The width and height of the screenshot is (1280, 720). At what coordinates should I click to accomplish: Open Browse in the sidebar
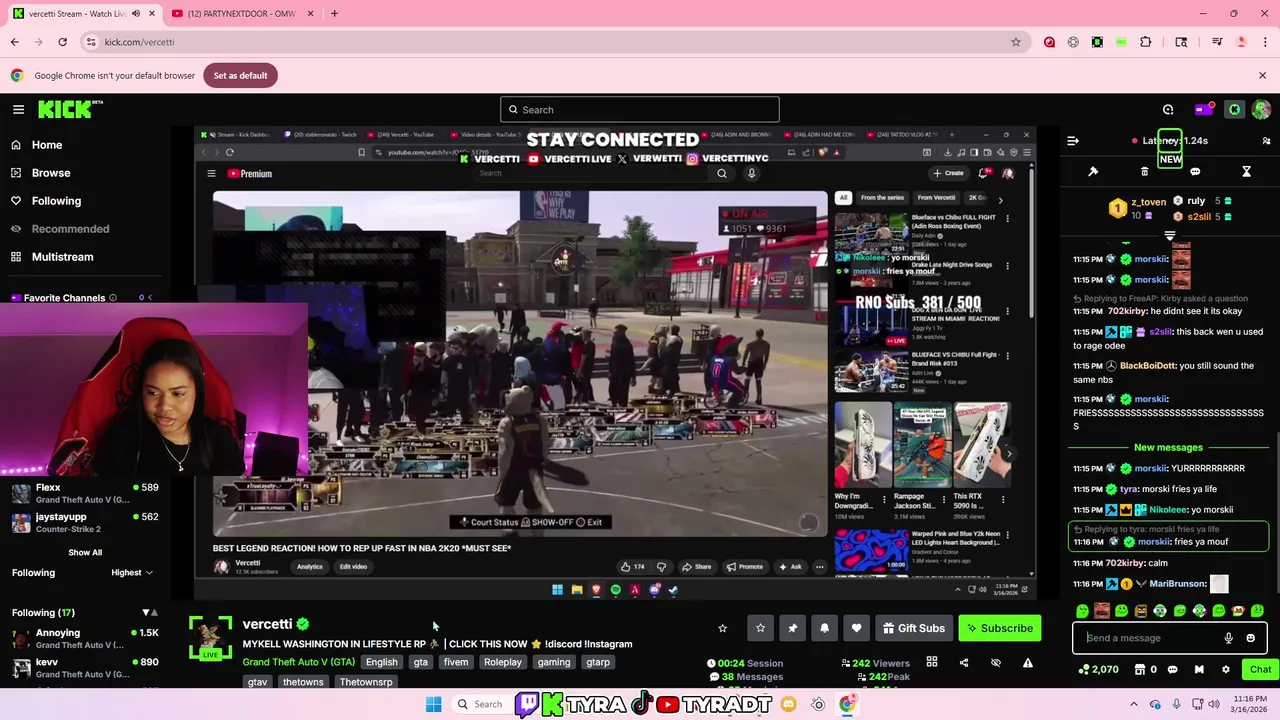coord(50,173)
